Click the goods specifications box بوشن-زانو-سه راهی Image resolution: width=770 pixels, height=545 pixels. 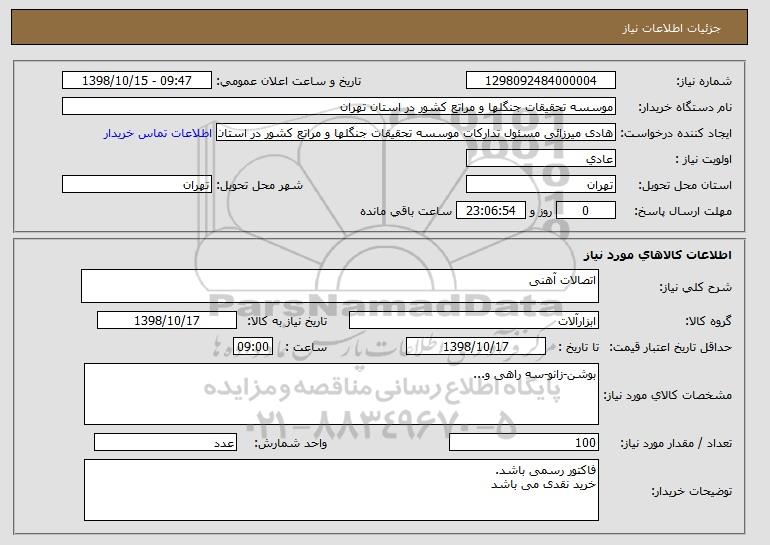click(x=341, y=394)
